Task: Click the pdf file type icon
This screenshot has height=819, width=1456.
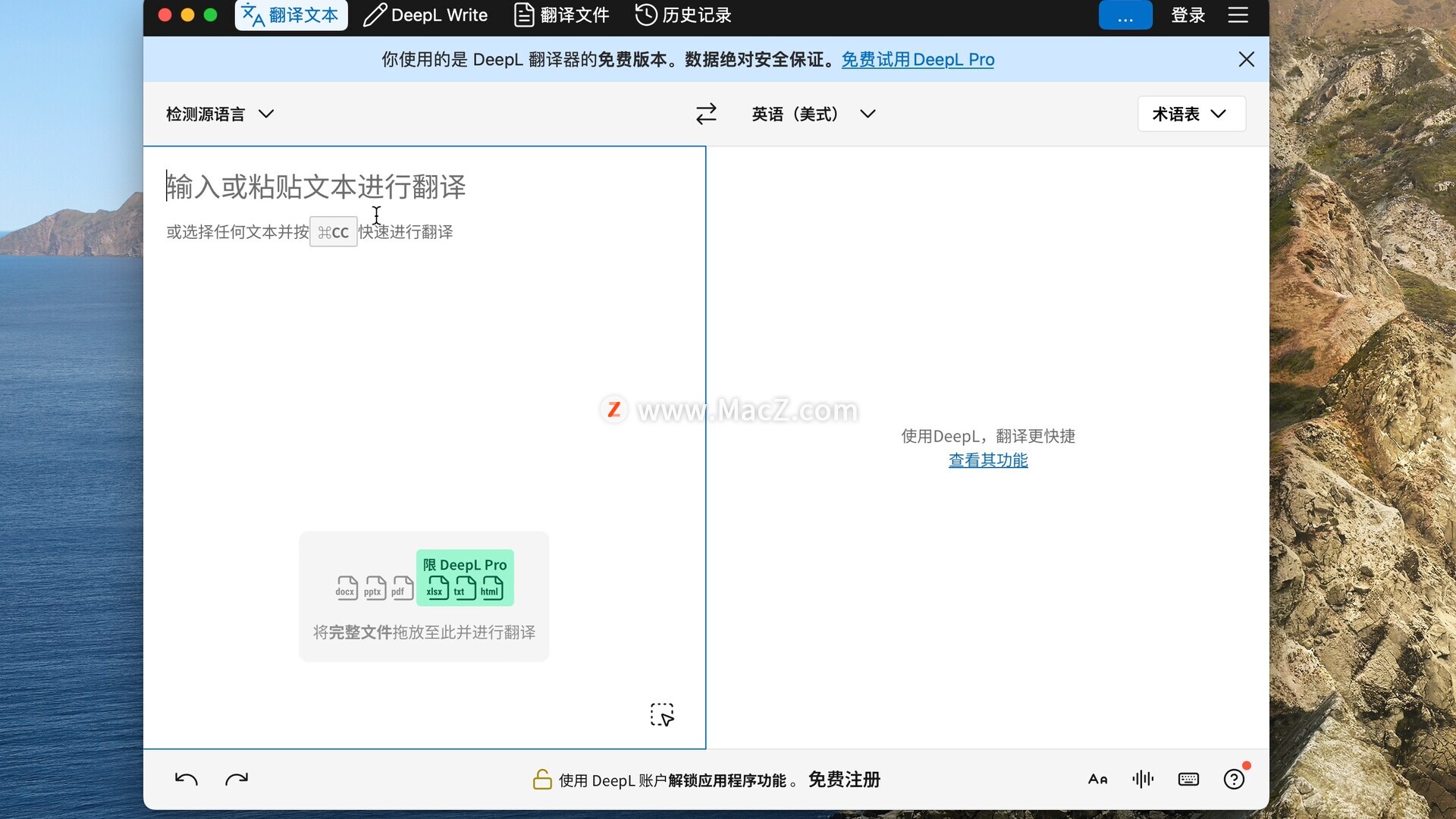Action: pos(401,588)
